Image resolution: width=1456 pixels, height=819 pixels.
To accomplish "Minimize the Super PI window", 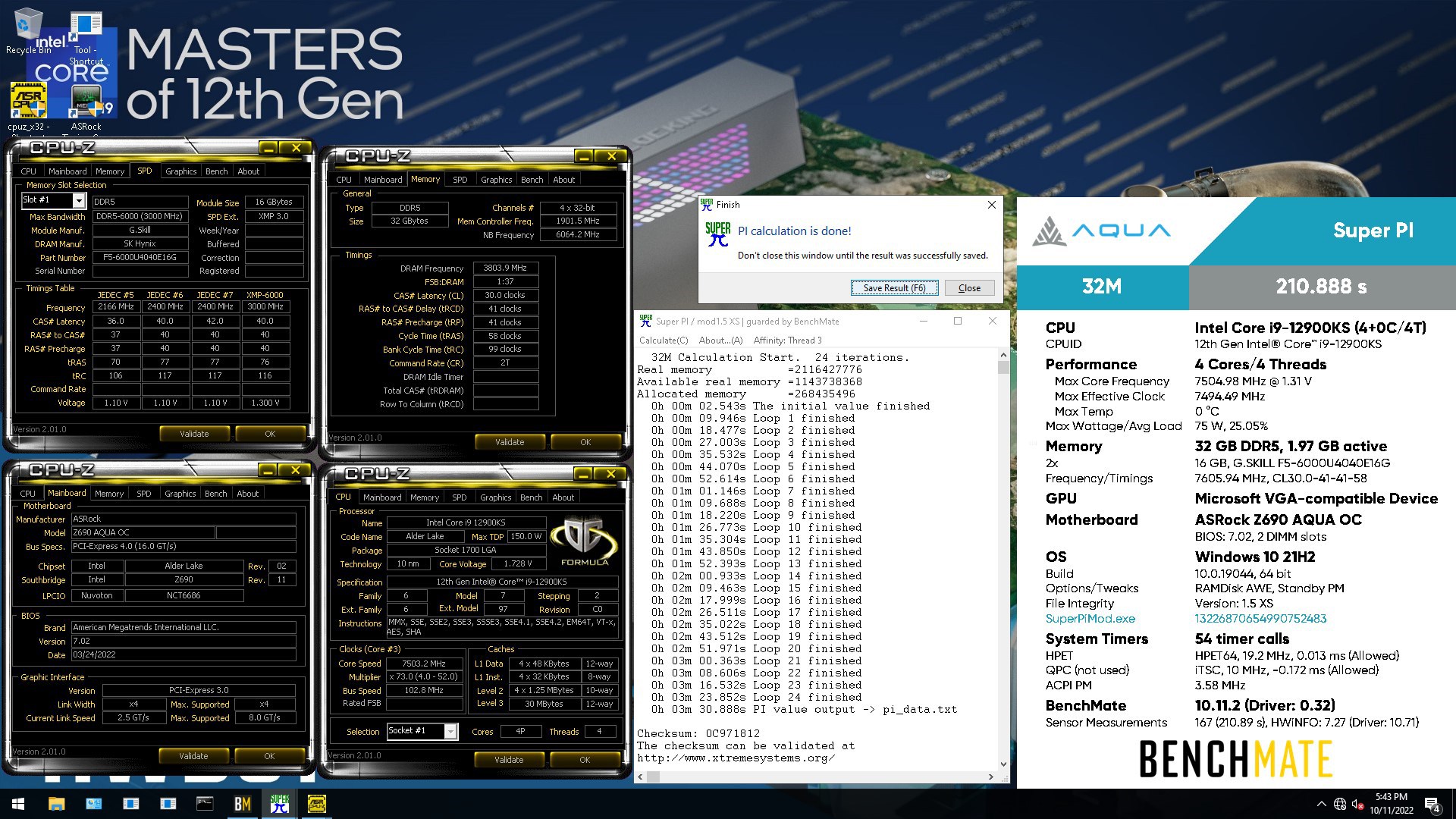I will click(x=924, y=321).
